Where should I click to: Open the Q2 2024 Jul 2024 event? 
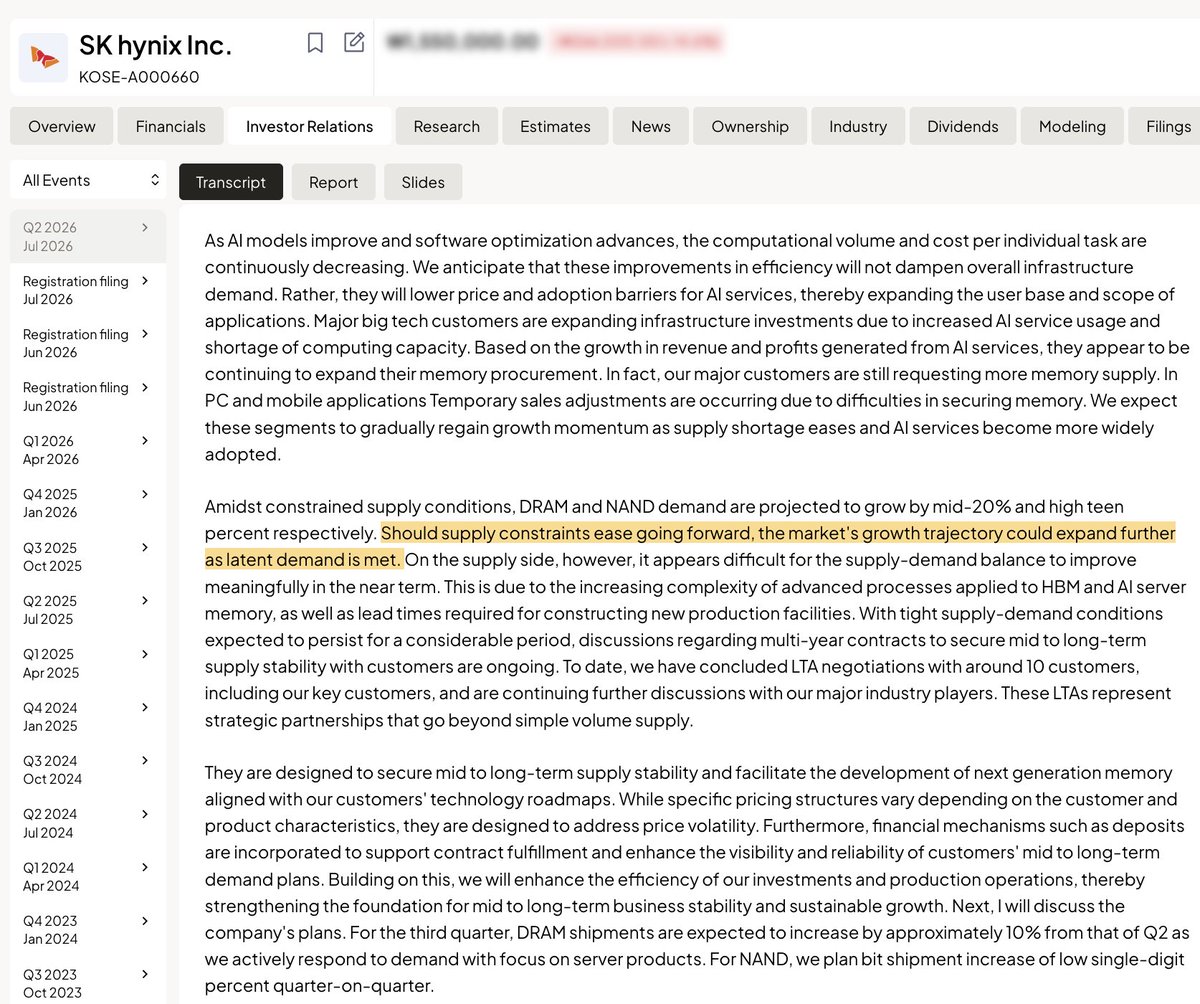coord(88,823)
